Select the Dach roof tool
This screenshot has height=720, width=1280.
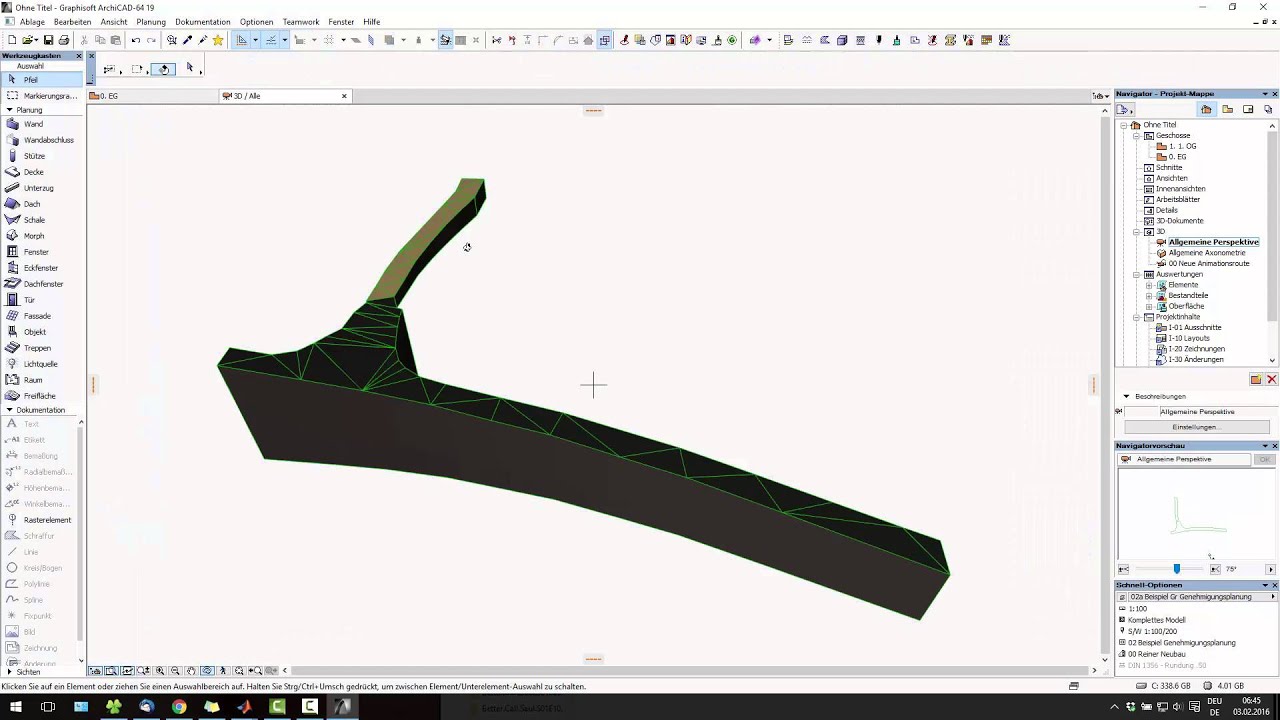pos(41,204)
